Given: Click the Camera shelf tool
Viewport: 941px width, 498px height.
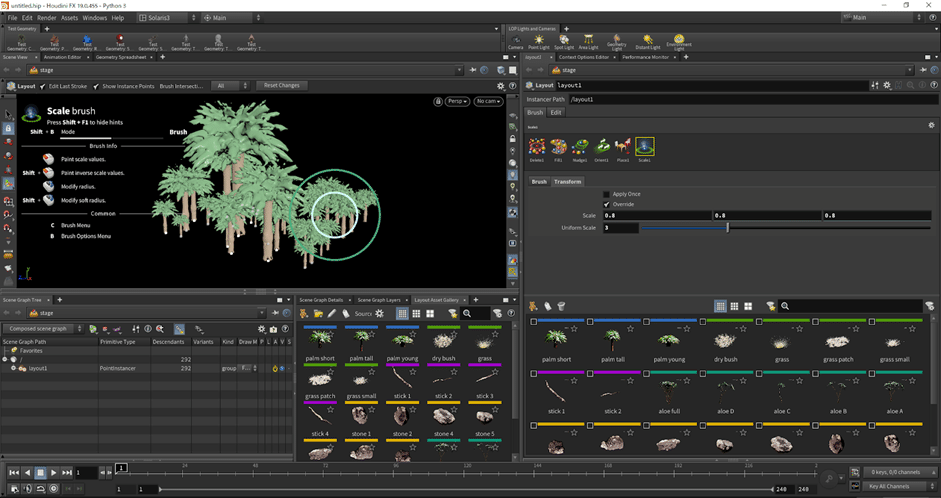Looking at the screenshot, I should pyautogui.click(x=515, y=41).
